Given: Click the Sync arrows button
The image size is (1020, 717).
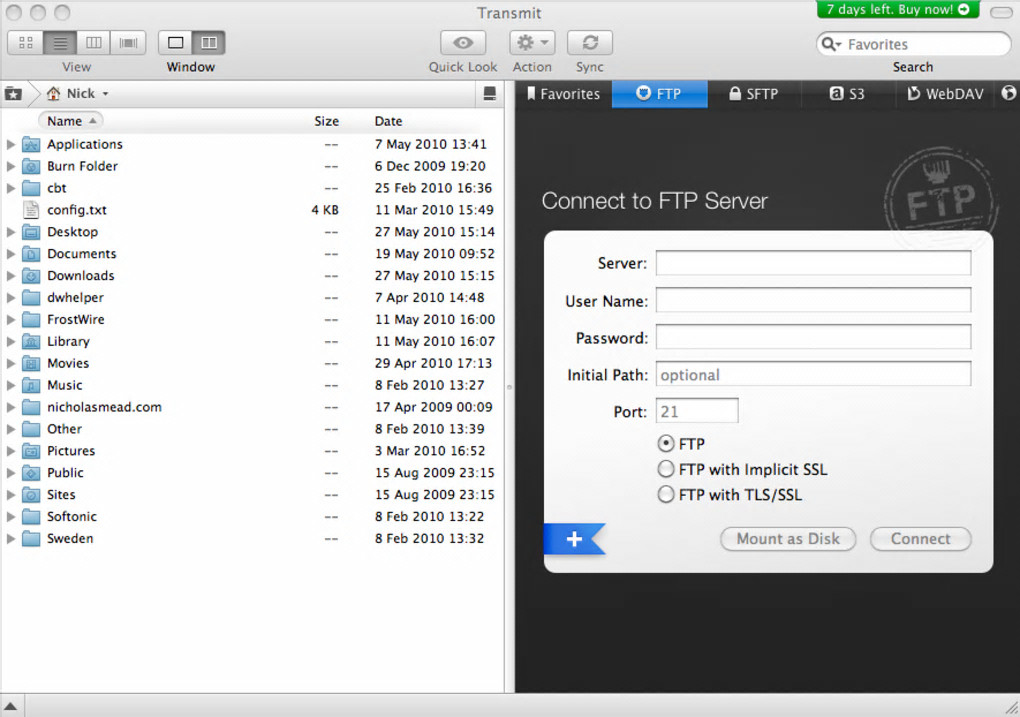Looking at the screenshot, I should pyautogui.click(x=590, y=43).
